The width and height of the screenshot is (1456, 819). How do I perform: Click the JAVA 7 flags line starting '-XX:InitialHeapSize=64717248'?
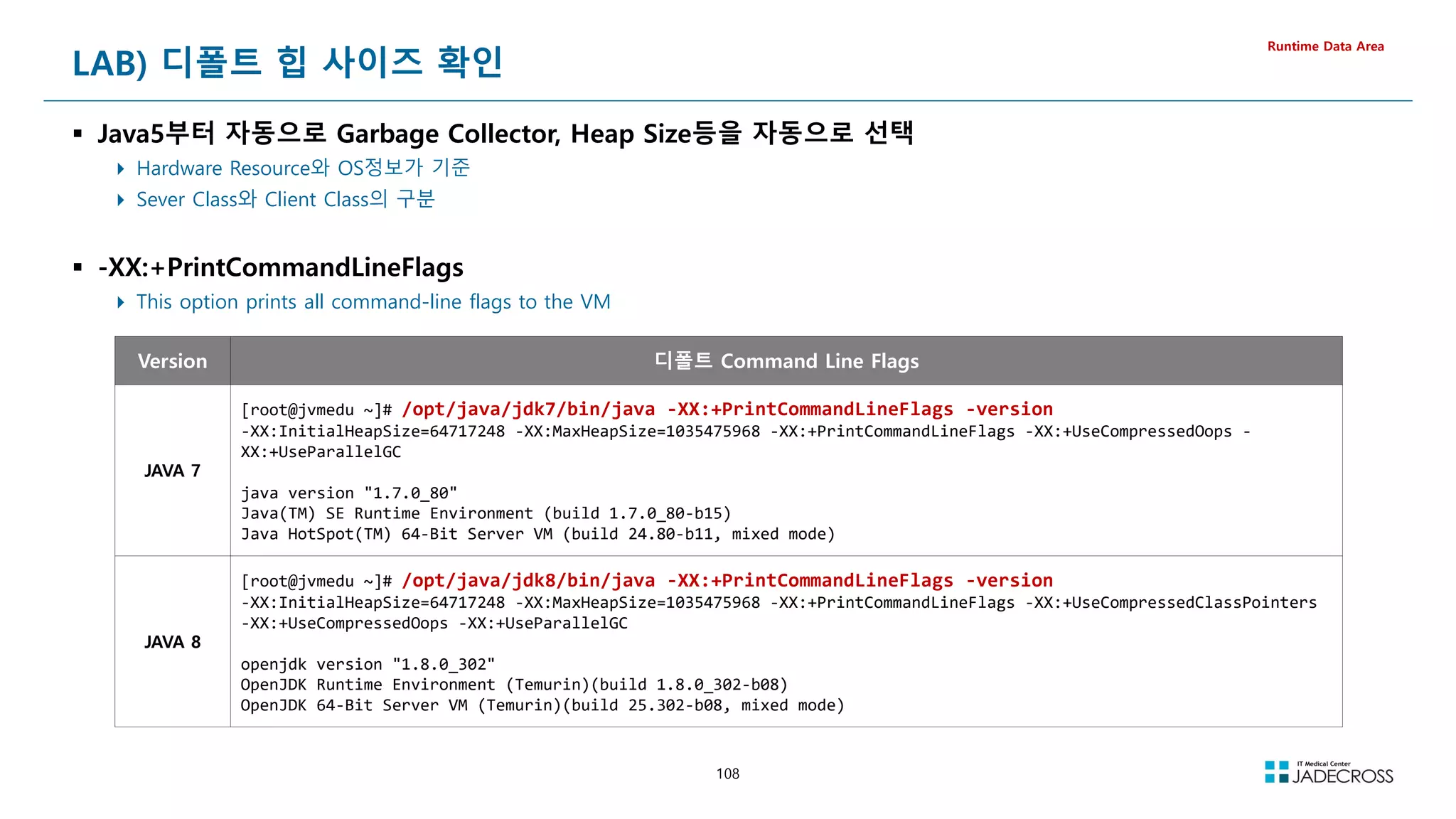click(x=746, y=432)
